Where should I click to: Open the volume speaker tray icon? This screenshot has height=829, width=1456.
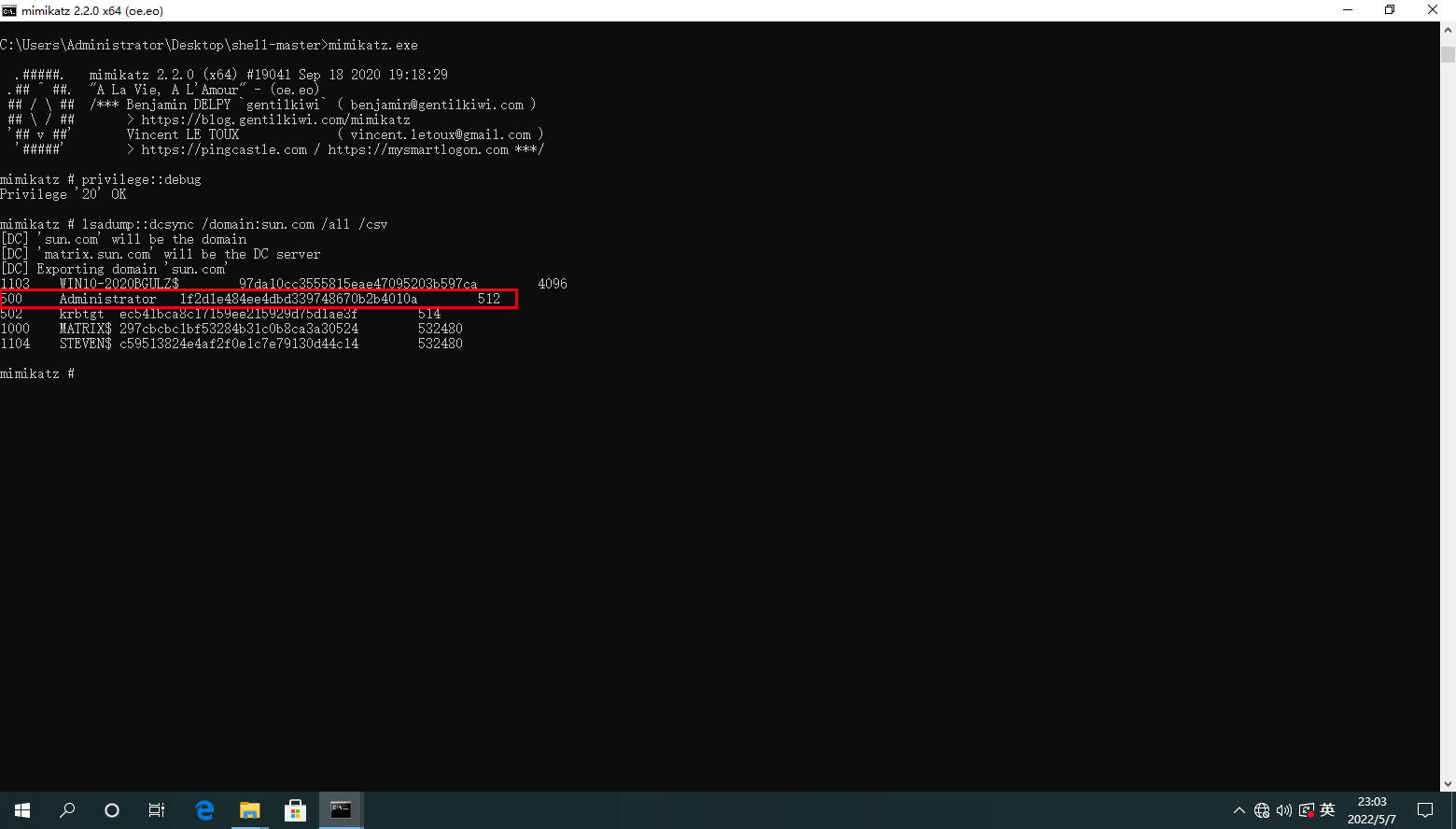1284,810
